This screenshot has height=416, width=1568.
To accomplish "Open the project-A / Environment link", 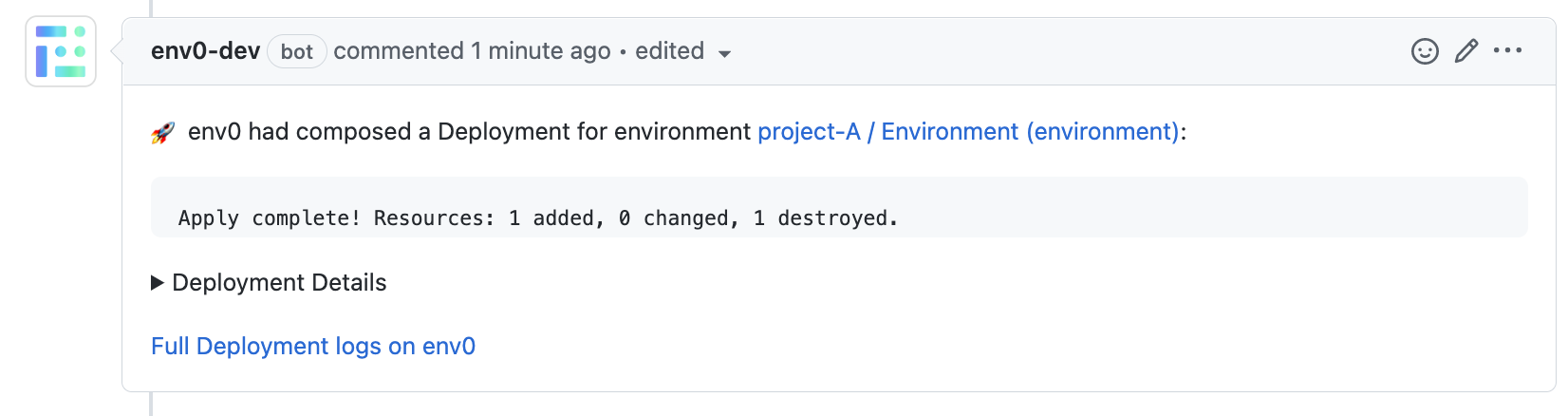I will (968, 132).
